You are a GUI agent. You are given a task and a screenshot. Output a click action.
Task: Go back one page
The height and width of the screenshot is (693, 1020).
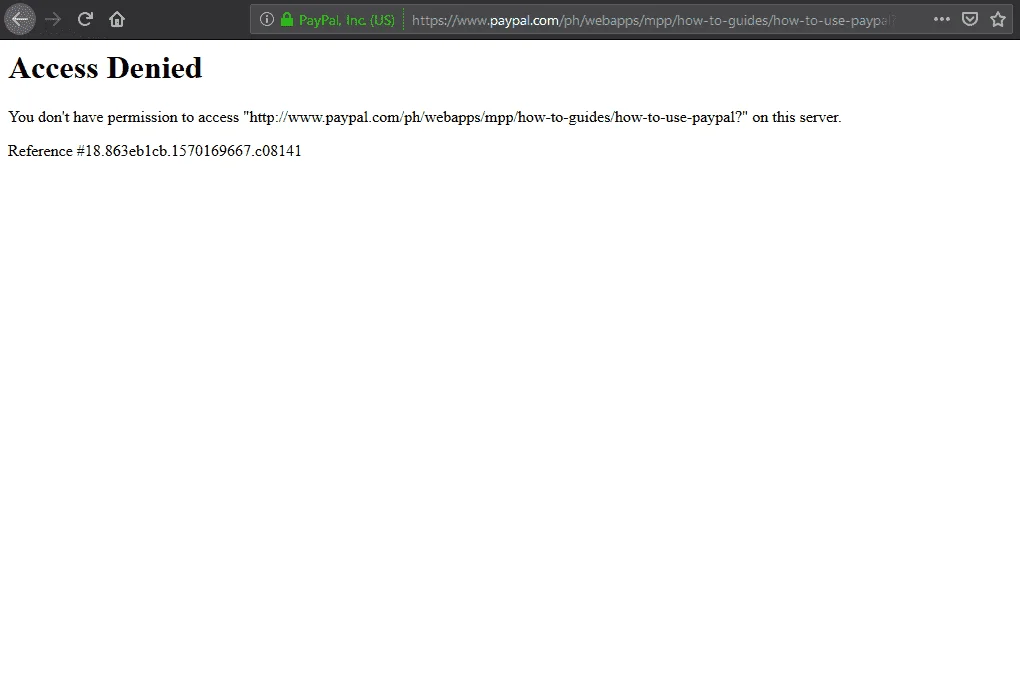(20, 19)
